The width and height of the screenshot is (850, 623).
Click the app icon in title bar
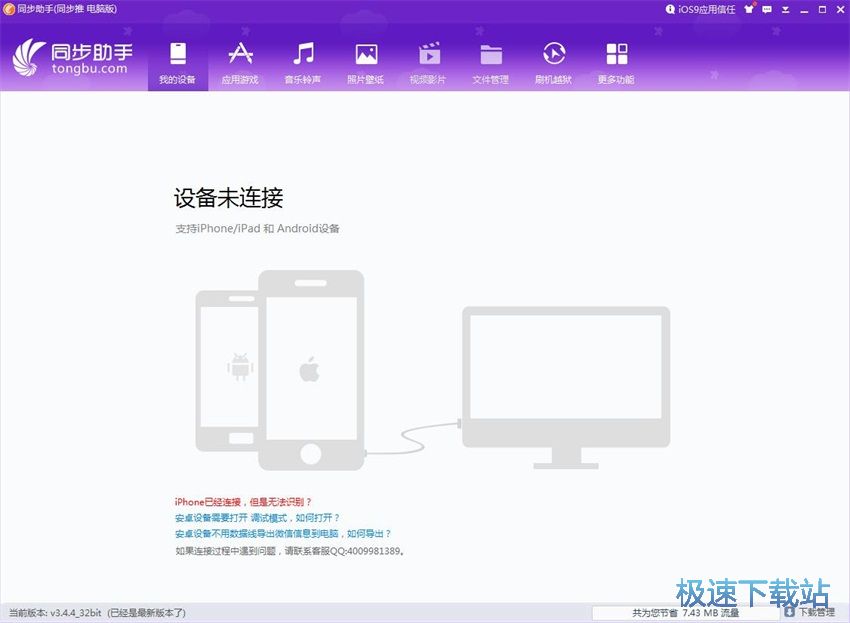coord(9,9)
